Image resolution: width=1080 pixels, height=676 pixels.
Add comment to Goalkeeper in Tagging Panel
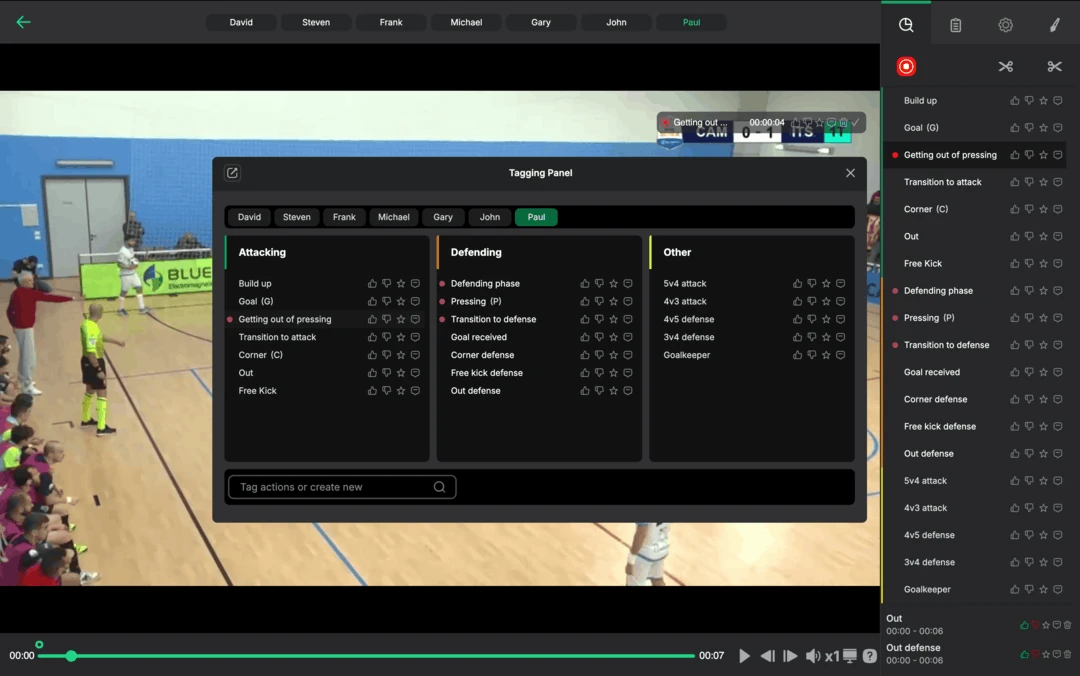[840, 355]
